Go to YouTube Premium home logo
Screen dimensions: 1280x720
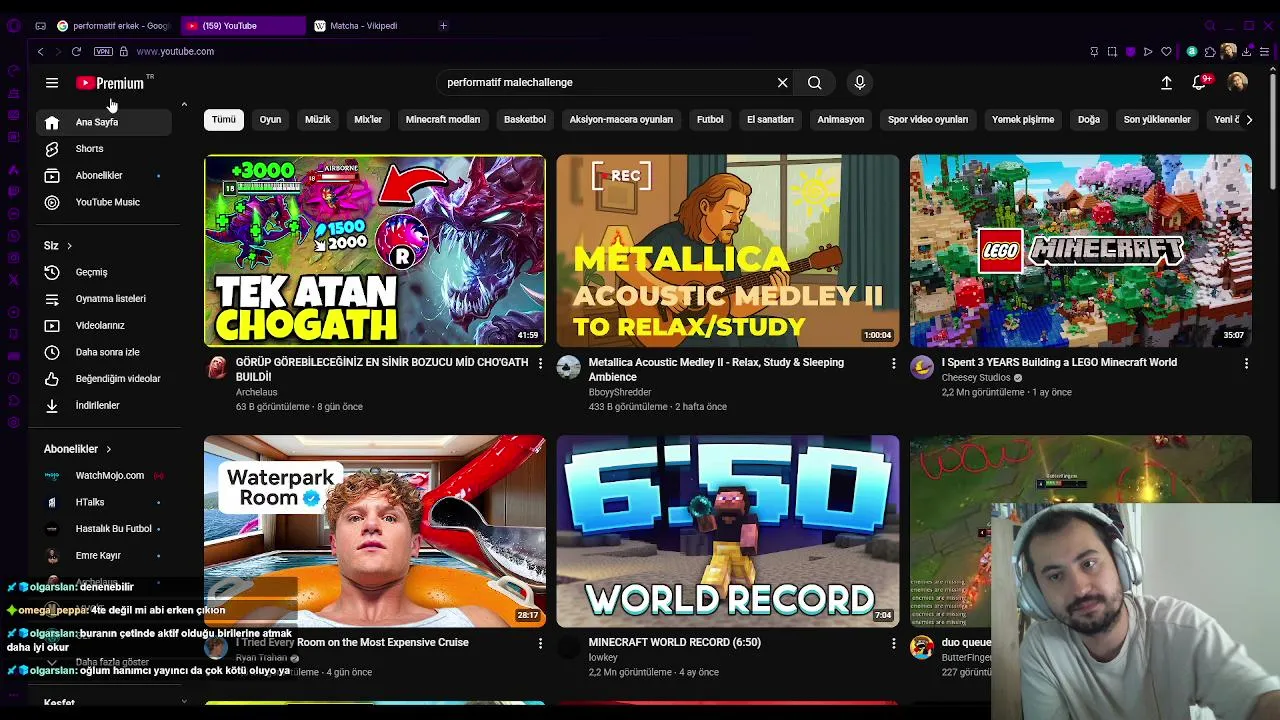point(112,83)
